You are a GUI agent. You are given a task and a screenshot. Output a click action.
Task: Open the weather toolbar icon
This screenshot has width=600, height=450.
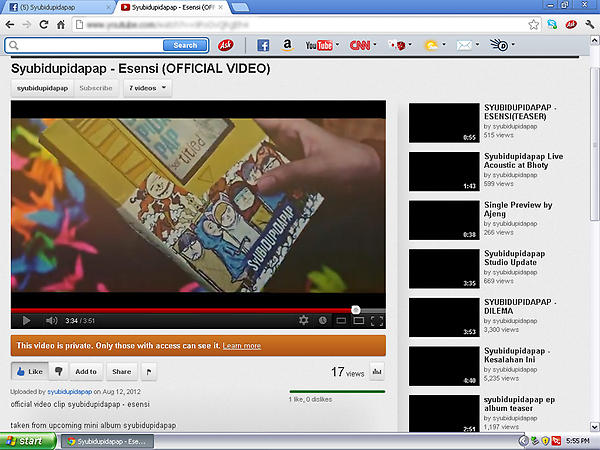tap(431, 45)
